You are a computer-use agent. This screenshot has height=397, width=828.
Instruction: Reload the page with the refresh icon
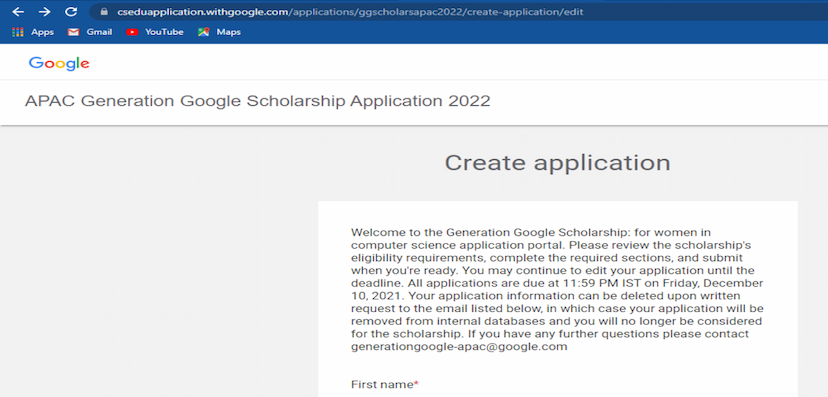[x=71, y=12]
